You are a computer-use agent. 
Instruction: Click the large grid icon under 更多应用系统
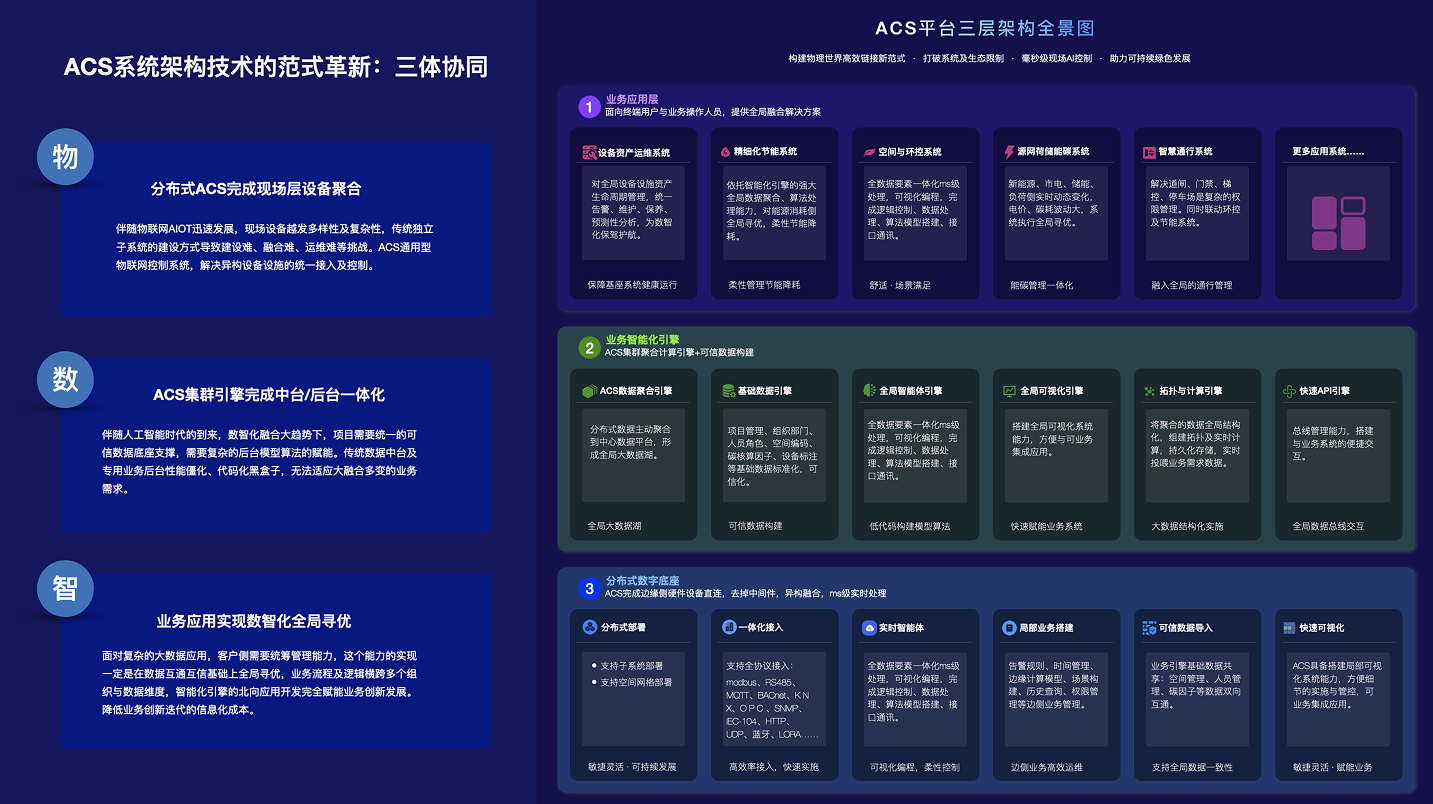pyautogui.click(x=1338, y=223)
